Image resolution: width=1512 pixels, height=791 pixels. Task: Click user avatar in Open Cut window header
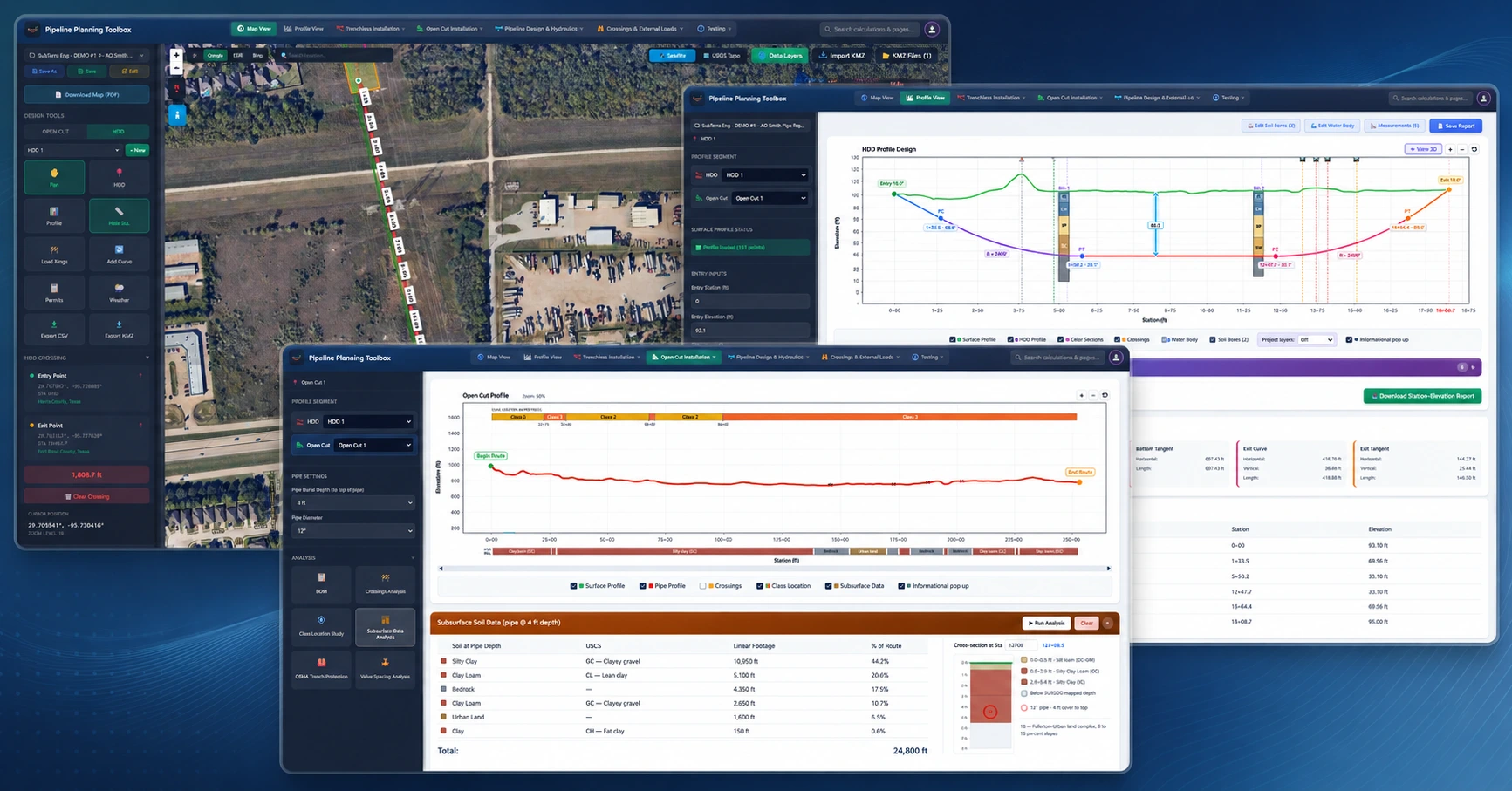1116,358
